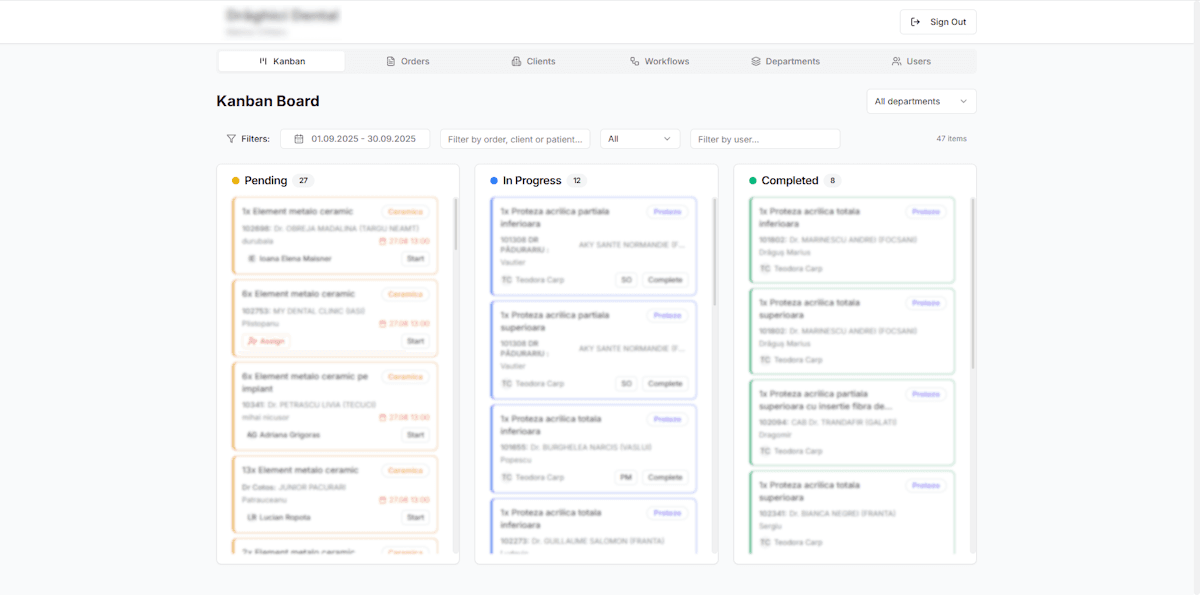Click the Workflows icon in navigation
Image resolution: width=1200 pixels, height=595 pixels.
(x=635, y=61)
